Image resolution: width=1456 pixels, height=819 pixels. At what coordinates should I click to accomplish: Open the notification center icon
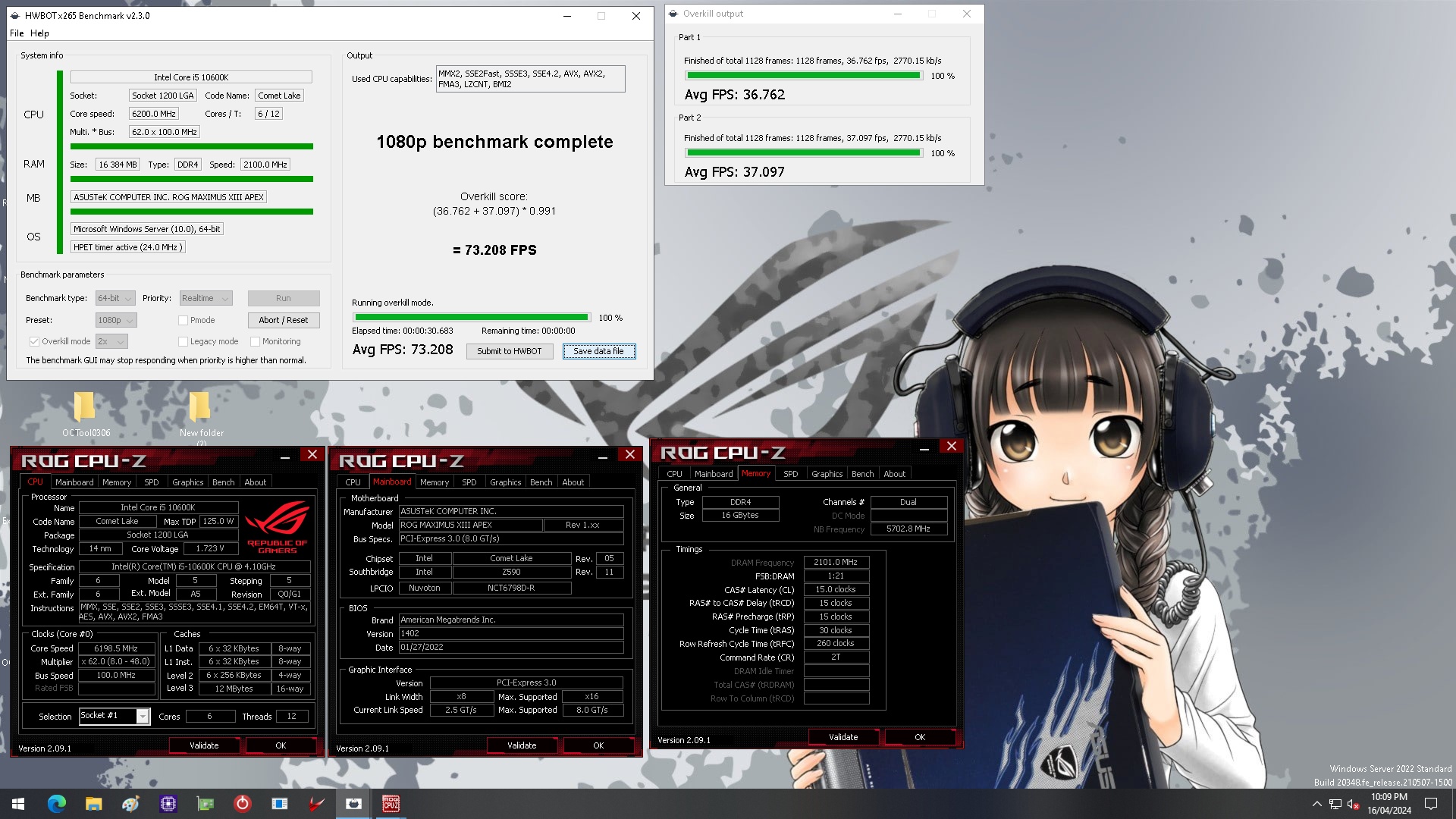(x=1431, y=804)
